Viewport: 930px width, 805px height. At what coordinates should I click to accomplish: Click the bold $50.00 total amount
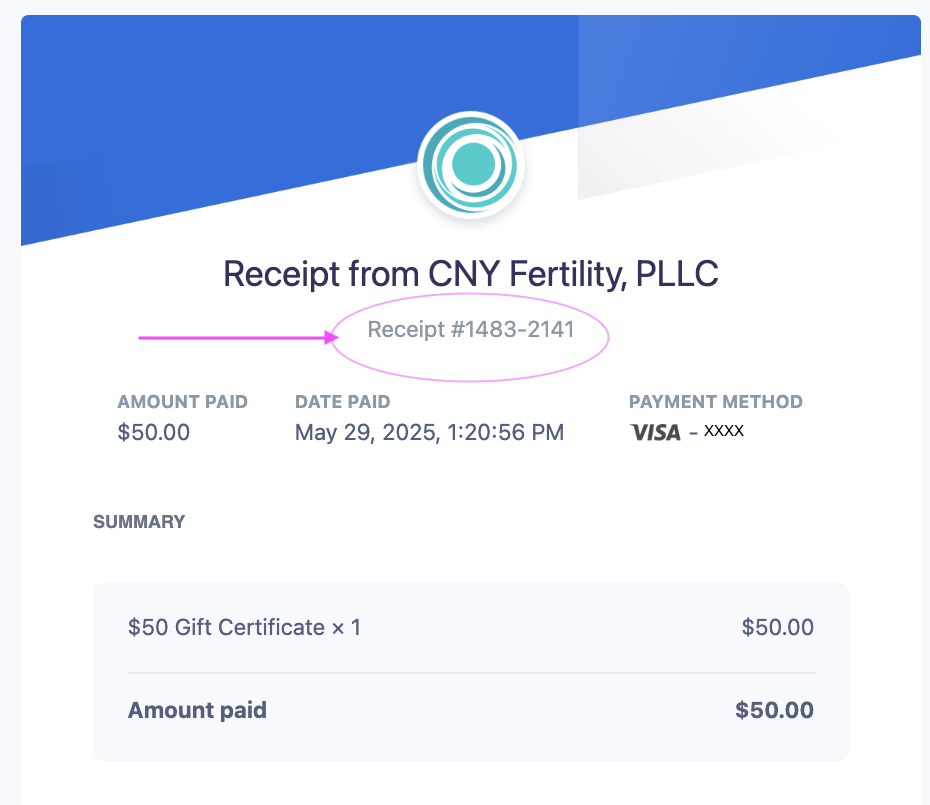click(x=774, y=710)
